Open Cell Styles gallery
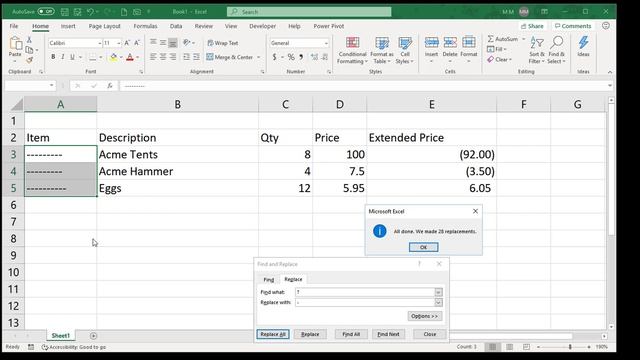 pos(404,50)
